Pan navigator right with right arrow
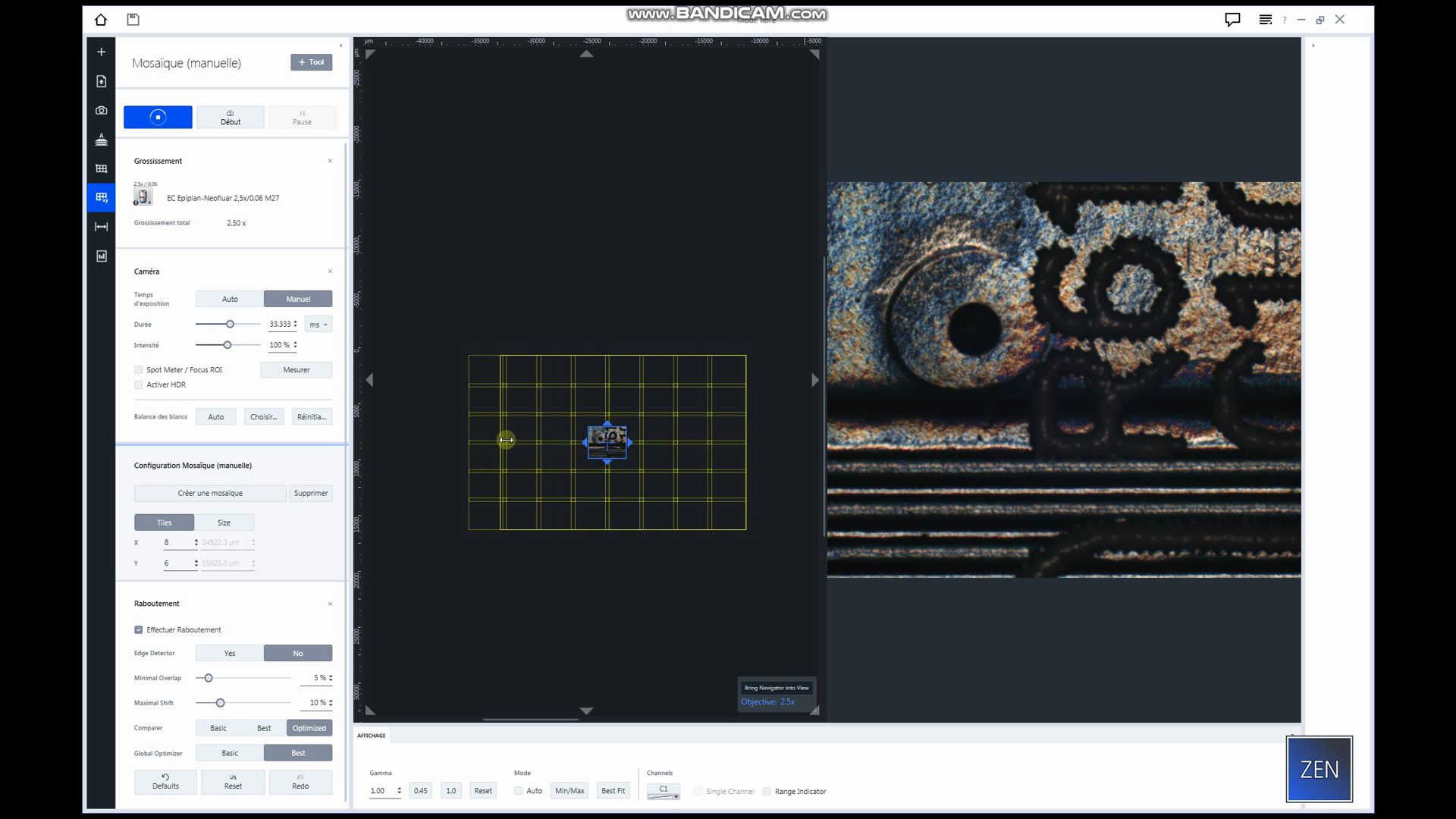1456x819 pixels. [x=815, y=380]
